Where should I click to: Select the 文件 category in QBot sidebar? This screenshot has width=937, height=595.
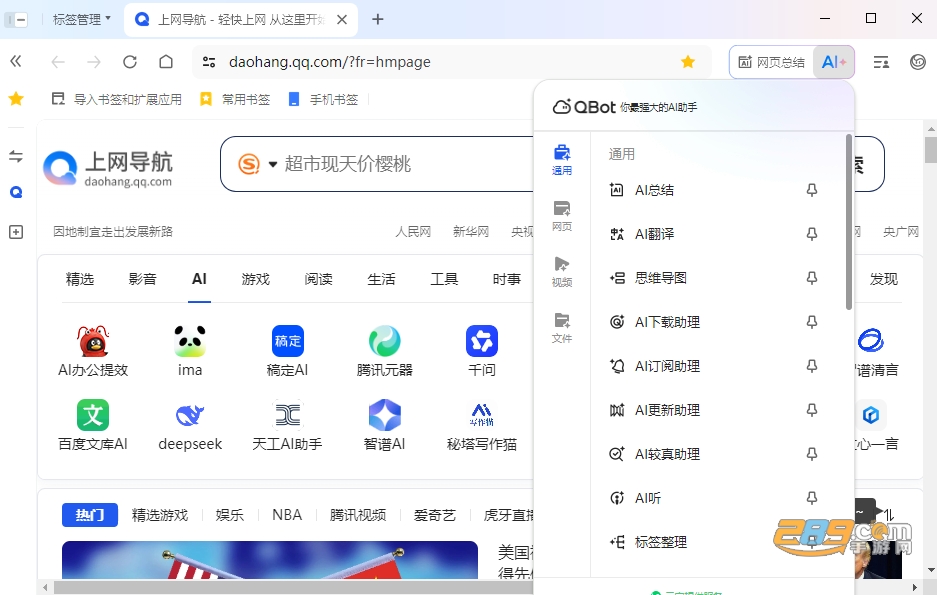(562, 328)
